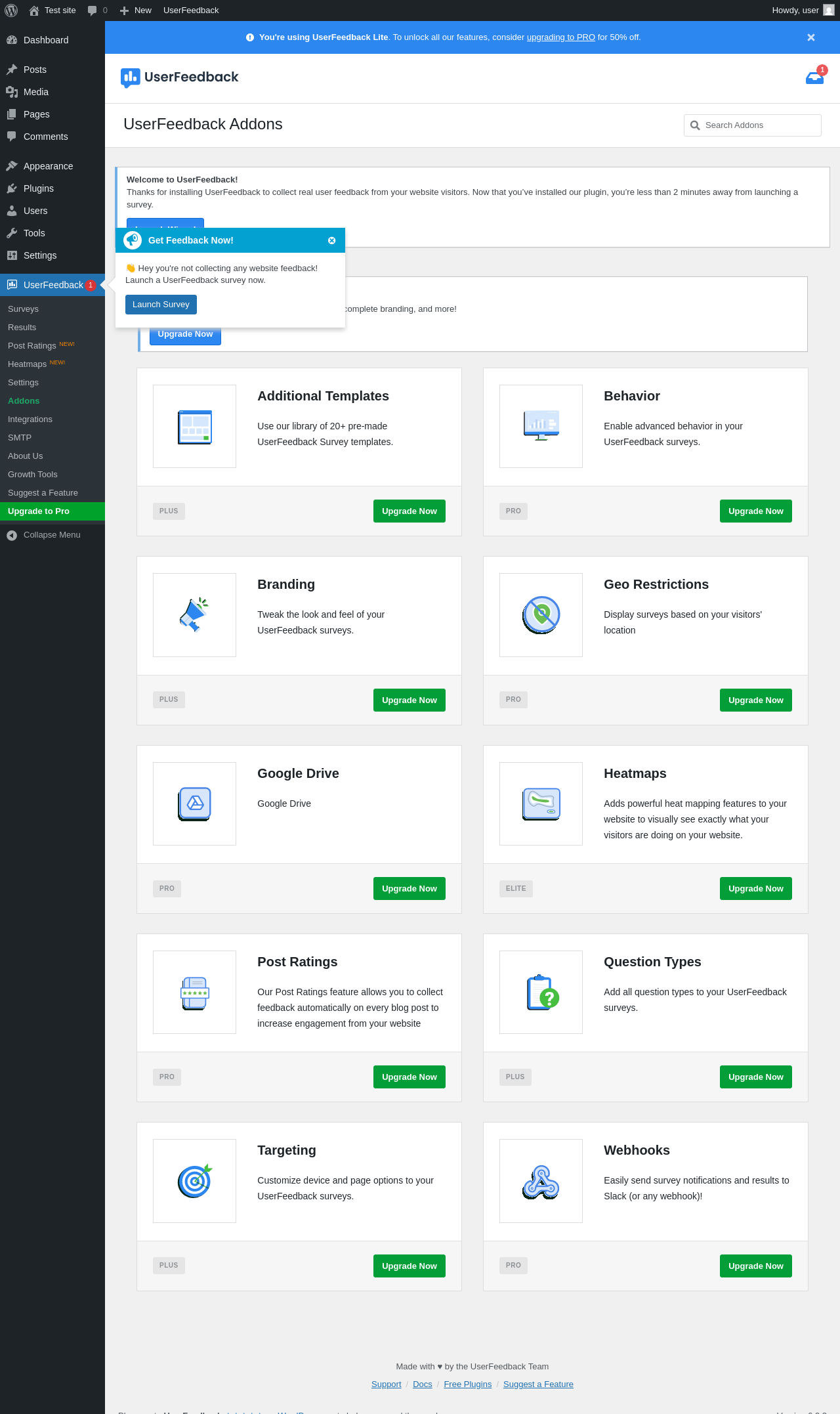Screen dimensions: 840x1414
Task: Click Upgrade Now for Behavior addon
Action: click(x=756, y=511)
